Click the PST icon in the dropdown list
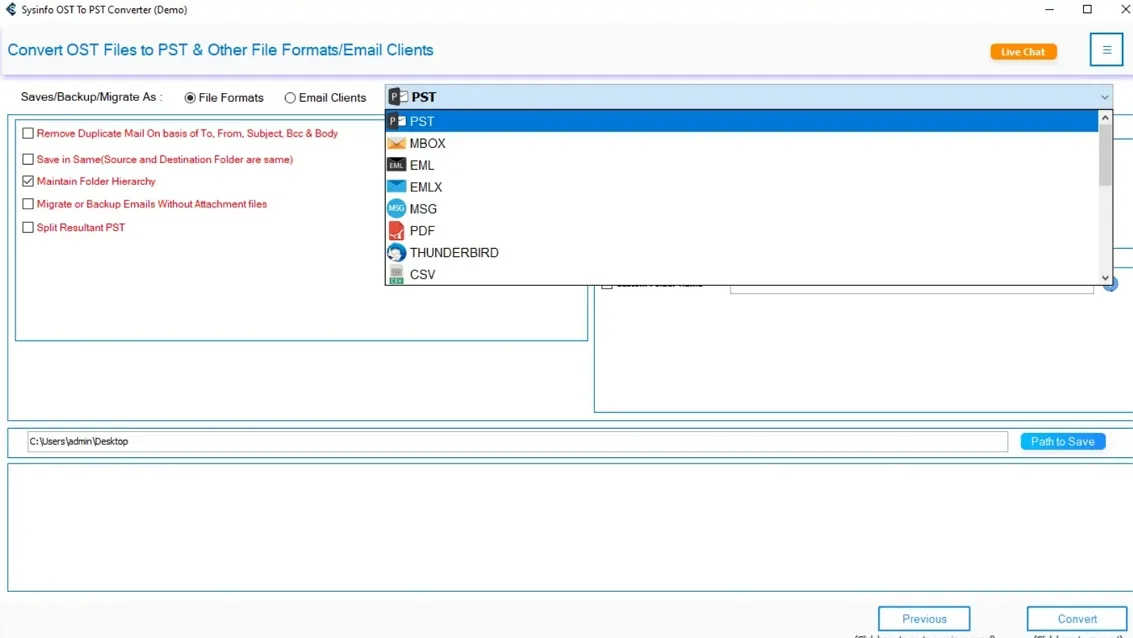Viewport: 1133px width, 638px height. [397, 121]
